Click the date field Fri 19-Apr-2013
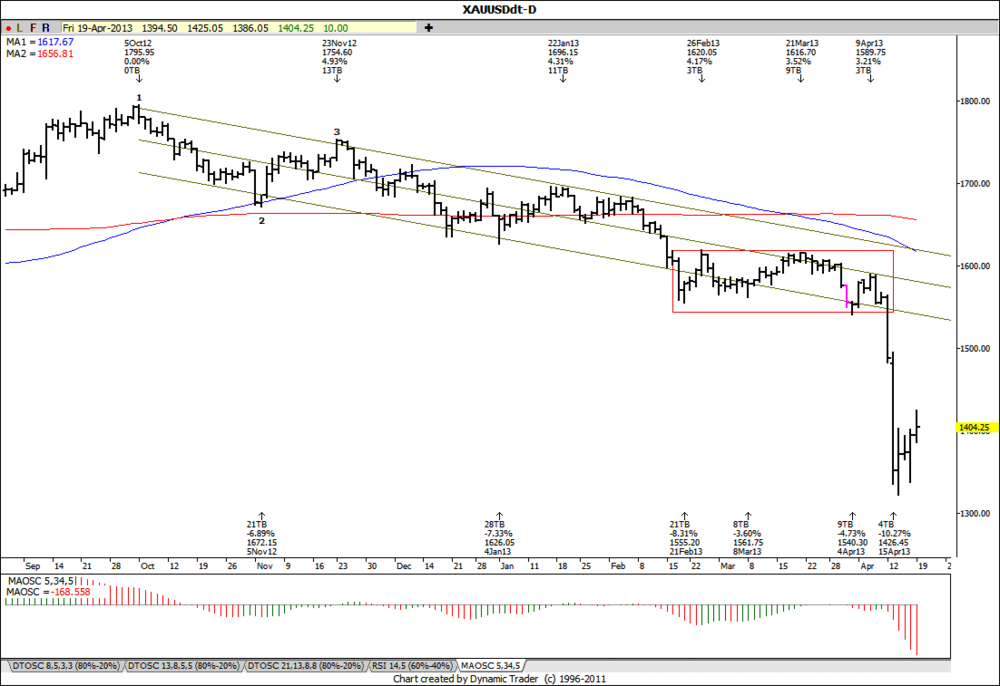The height and width of the screenshot is (686, 1000). click(98, 28)
